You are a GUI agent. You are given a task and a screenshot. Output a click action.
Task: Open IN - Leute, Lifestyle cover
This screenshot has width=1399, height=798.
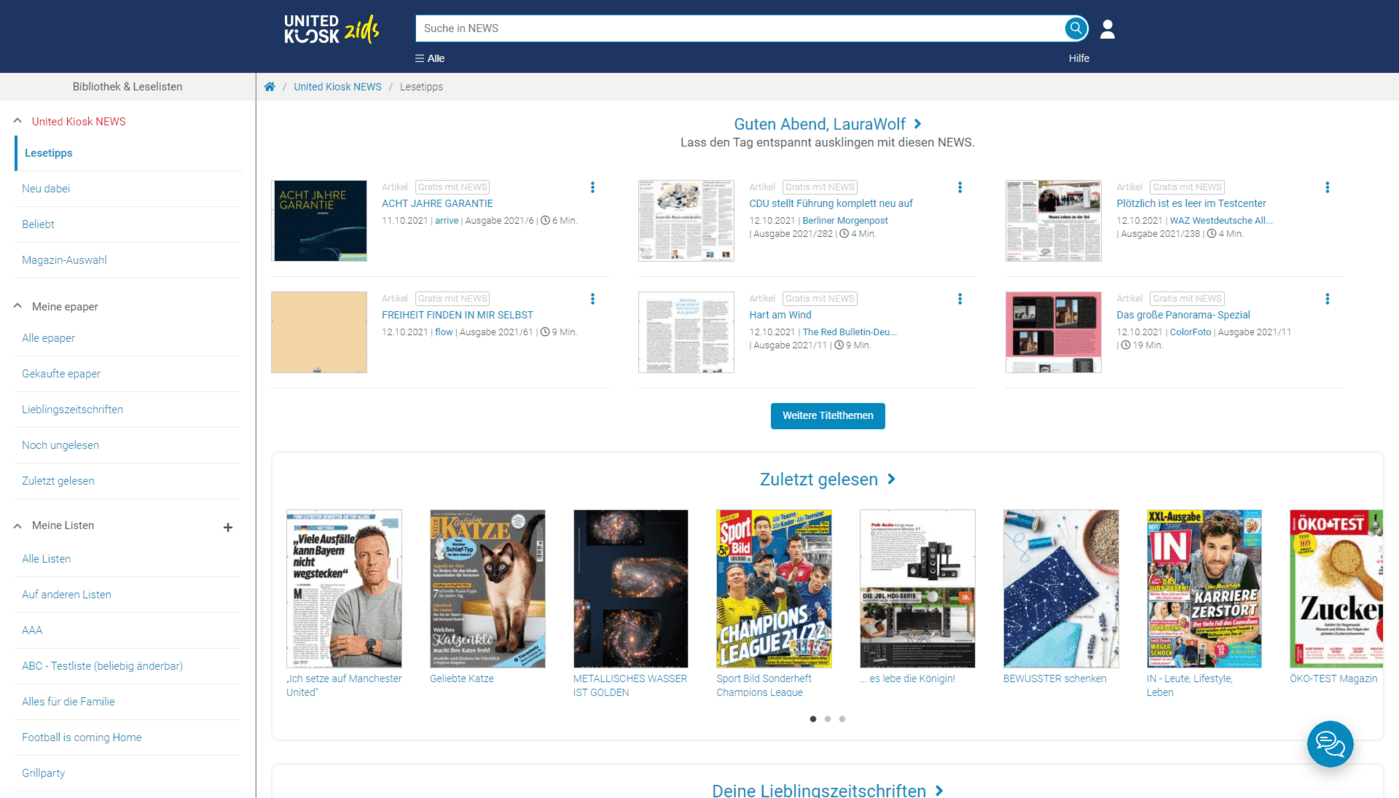pyautogui.click(x=1204, y=588)
